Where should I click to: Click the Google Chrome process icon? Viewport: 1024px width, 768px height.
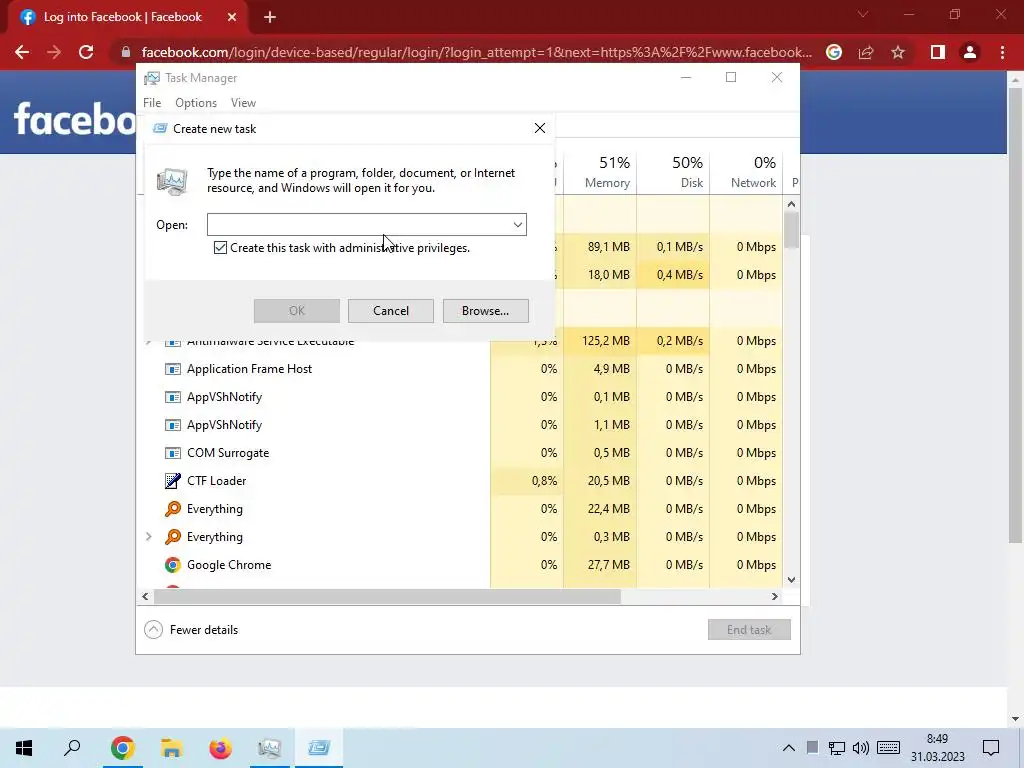click(x=172, y=565)
